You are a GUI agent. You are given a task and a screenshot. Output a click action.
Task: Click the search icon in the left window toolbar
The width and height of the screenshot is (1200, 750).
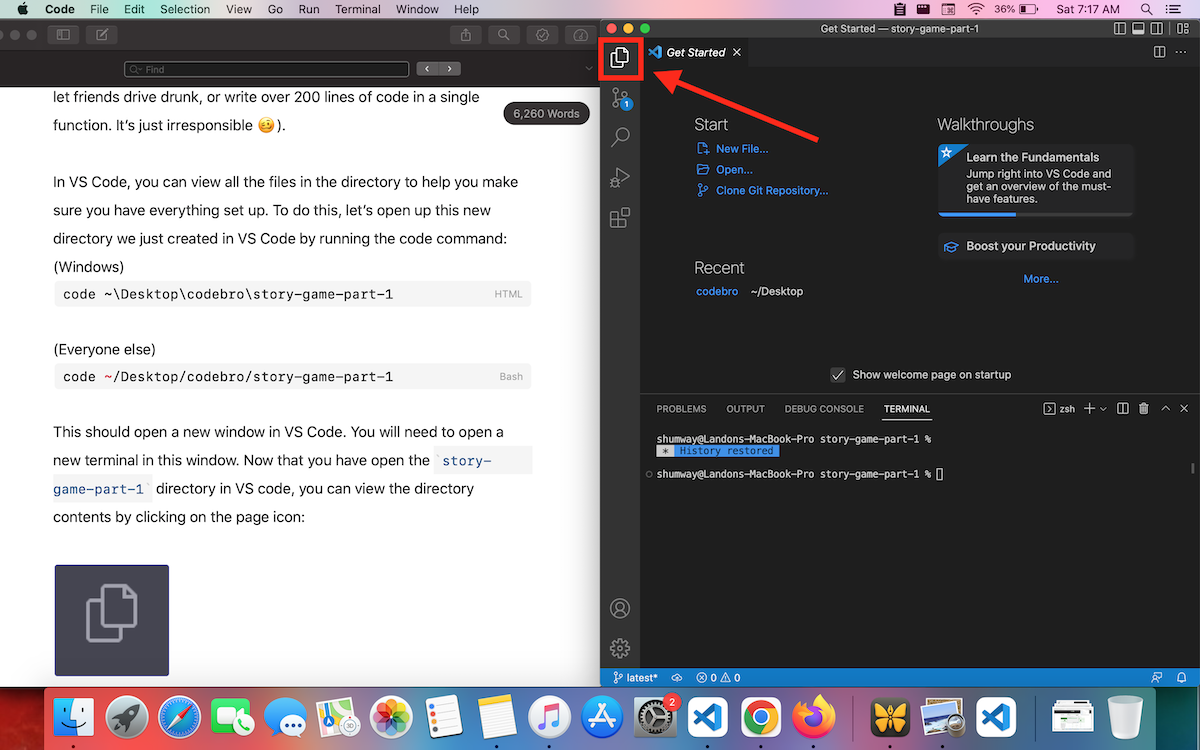[x=504, y=35]
